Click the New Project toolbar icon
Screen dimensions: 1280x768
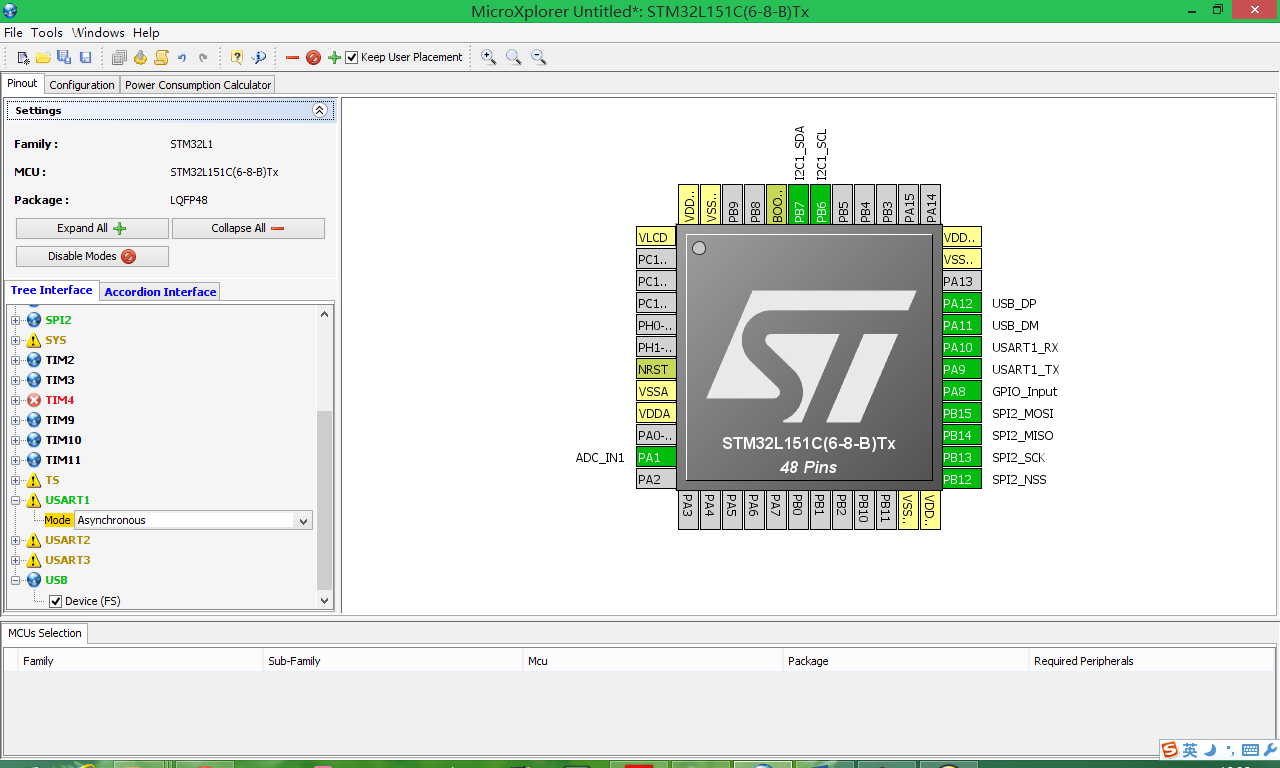coord(23,58)
